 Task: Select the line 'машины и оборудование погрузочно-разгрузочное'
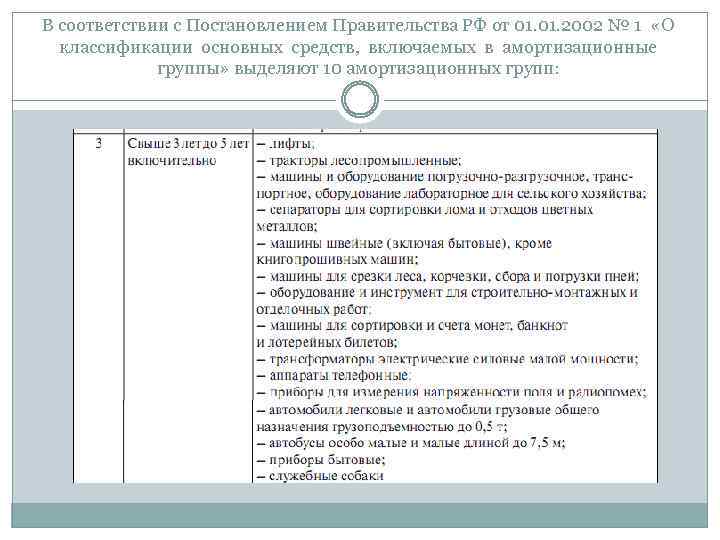pos(444,177)
